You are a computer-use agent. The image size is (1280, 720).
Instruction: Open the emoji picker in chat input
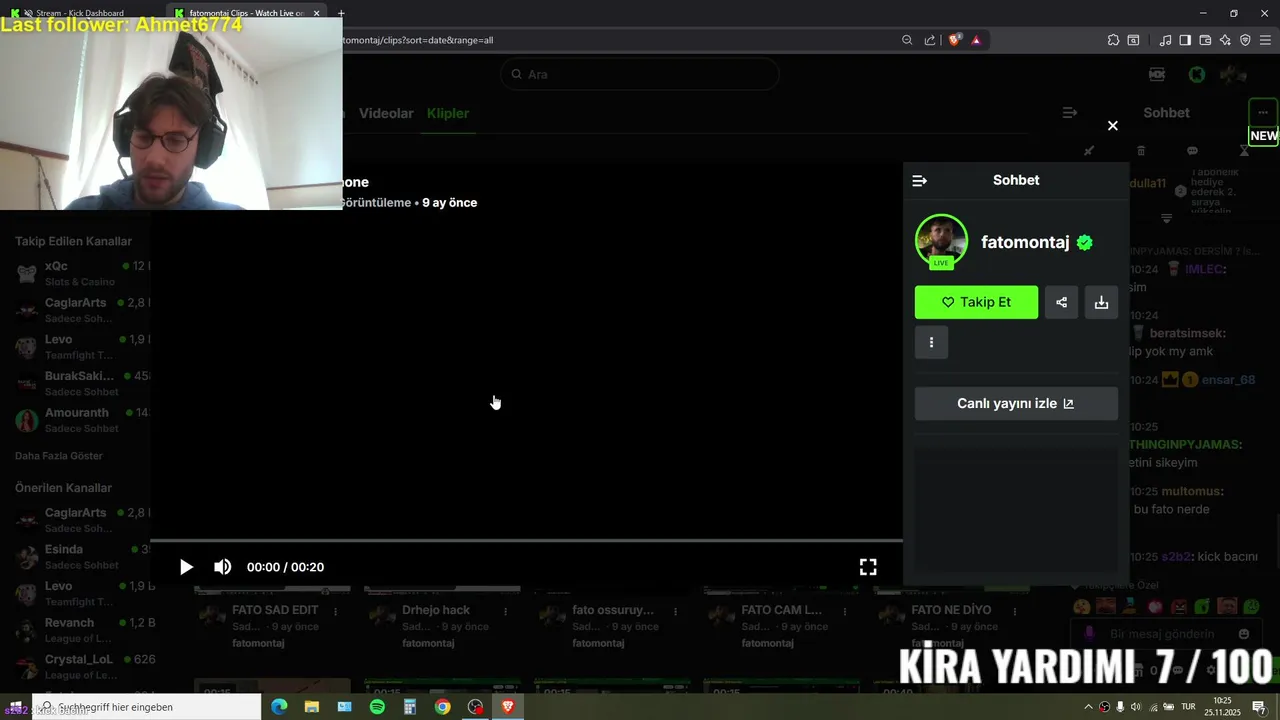pyautogui.click(x=1244, y=634)
